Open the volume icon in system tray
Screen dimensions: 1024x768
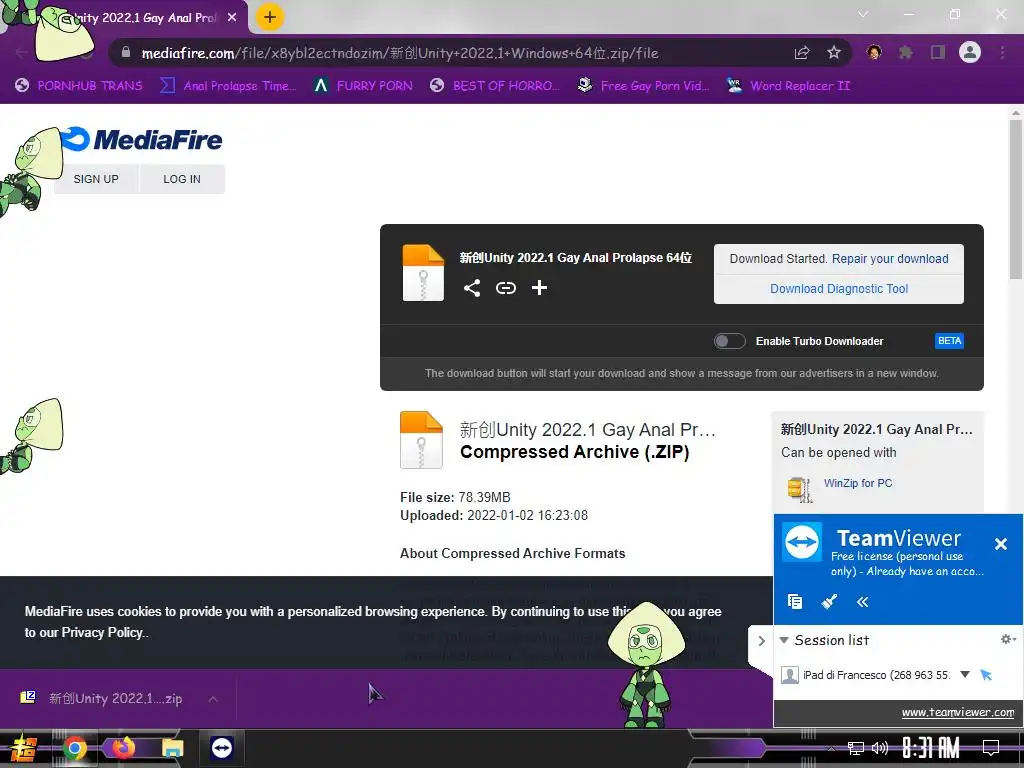click(x=880, y=748)
